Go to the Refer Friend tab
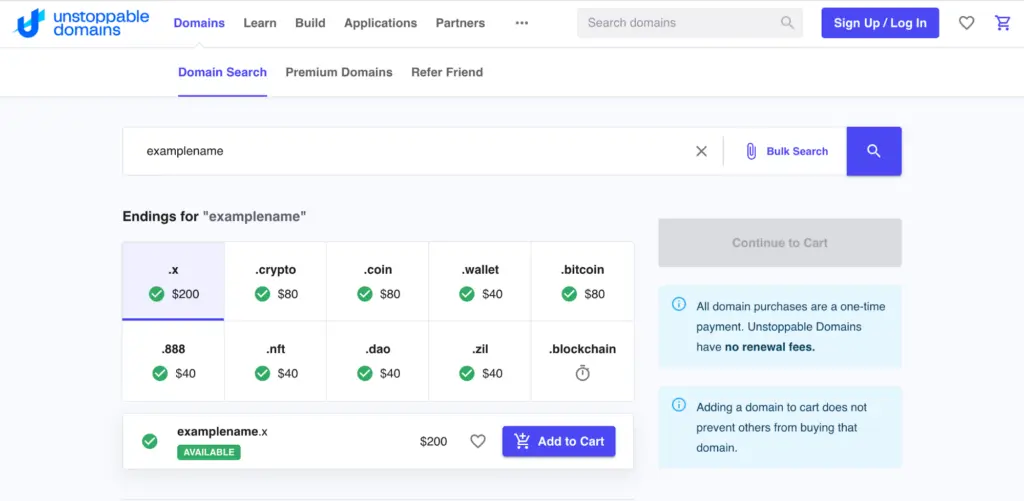The image size is (1024, 501). pos(447,72)
